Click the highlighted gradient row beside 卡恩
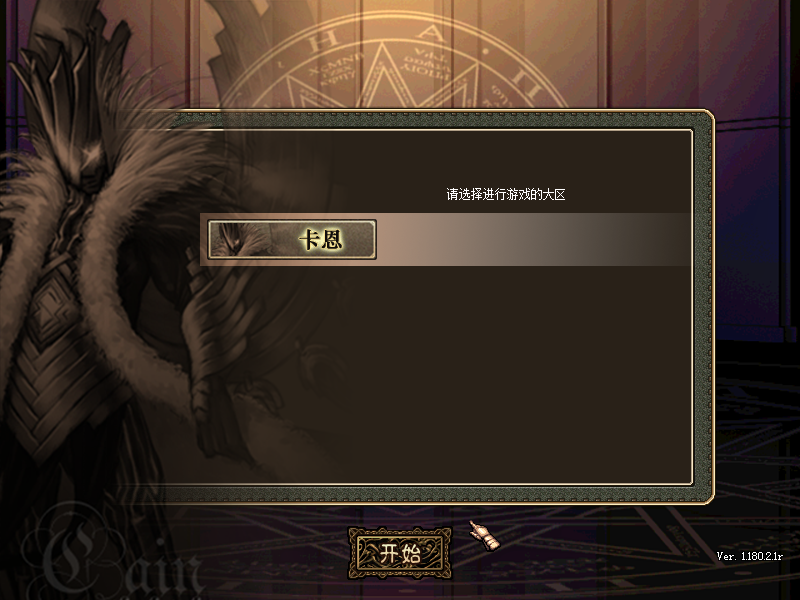Image resolution: width=800 pixels, height=600 pixels. 534,239
